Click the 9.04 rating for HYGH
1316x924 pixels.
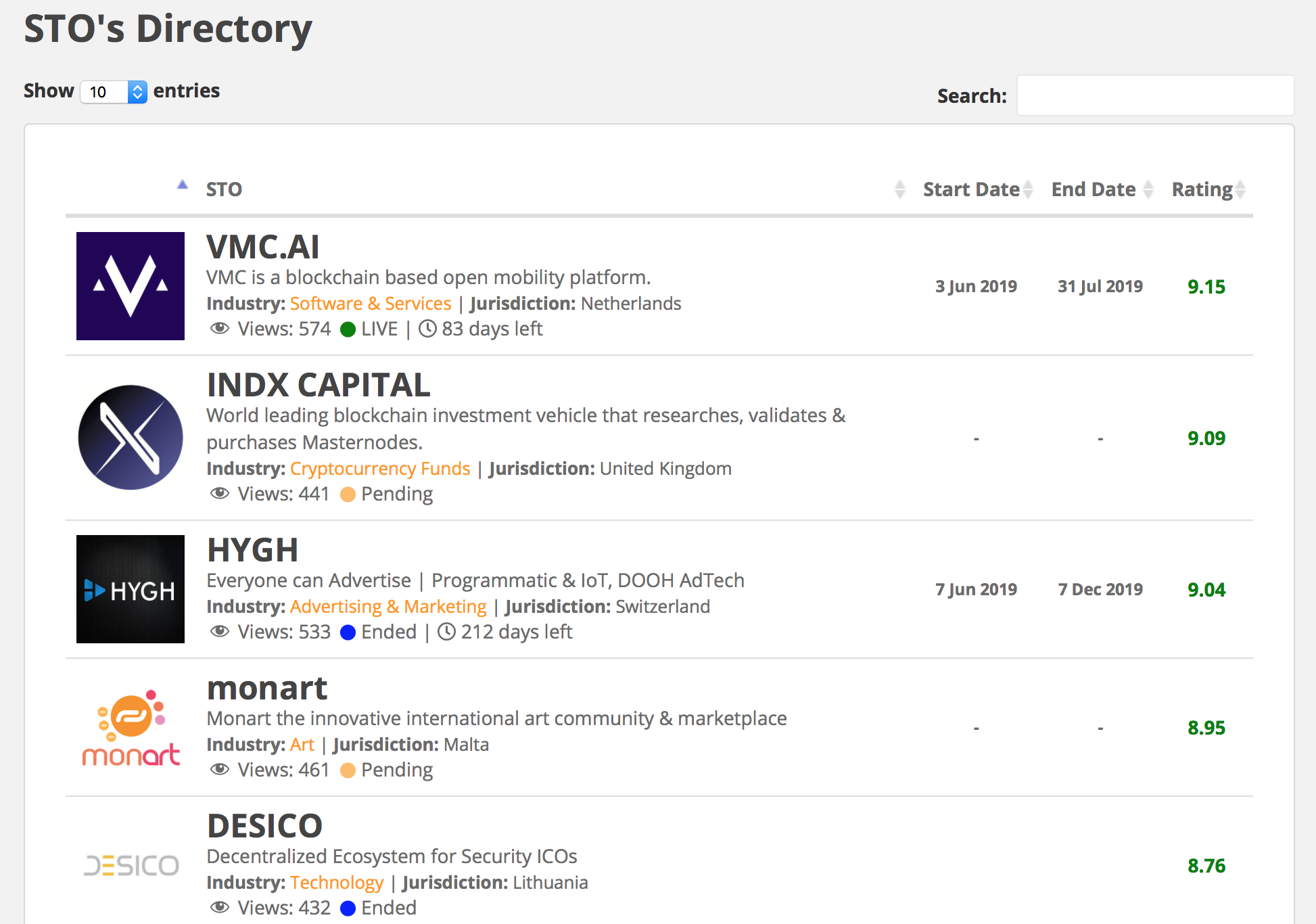[1206, 590]
